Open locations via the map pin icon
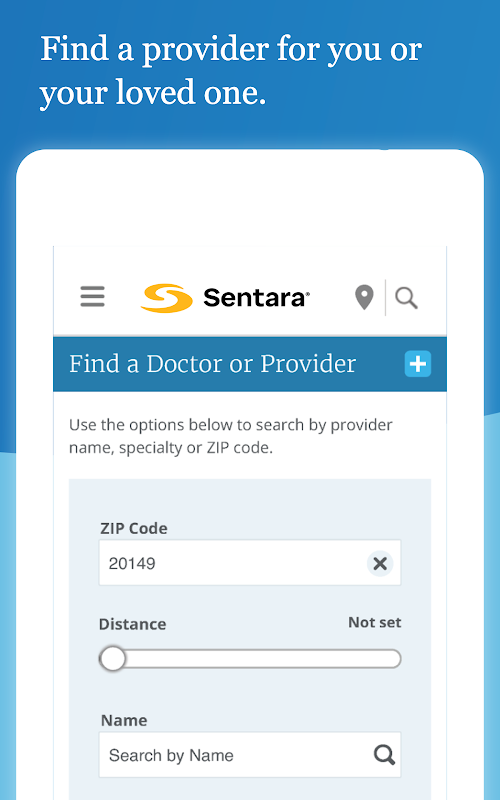Image resolution: width=500 pixels, height=800 pixels. coord(364,297)
